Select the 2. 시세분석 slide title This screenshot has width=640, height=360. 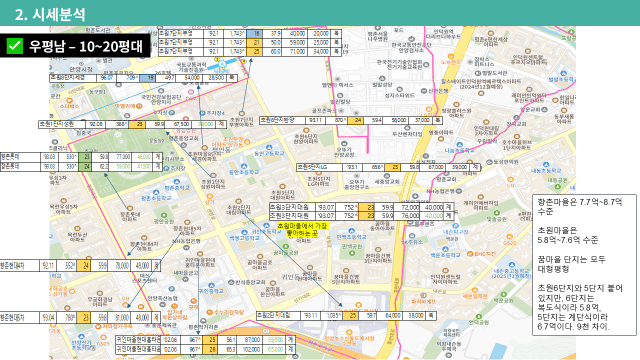coord(50,15)
